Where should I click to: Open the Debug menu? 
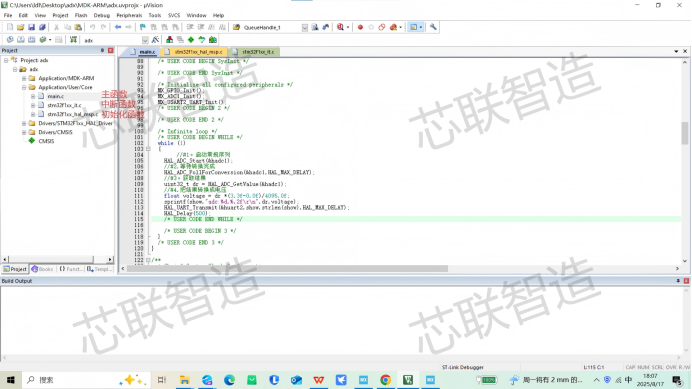[102, 15]
